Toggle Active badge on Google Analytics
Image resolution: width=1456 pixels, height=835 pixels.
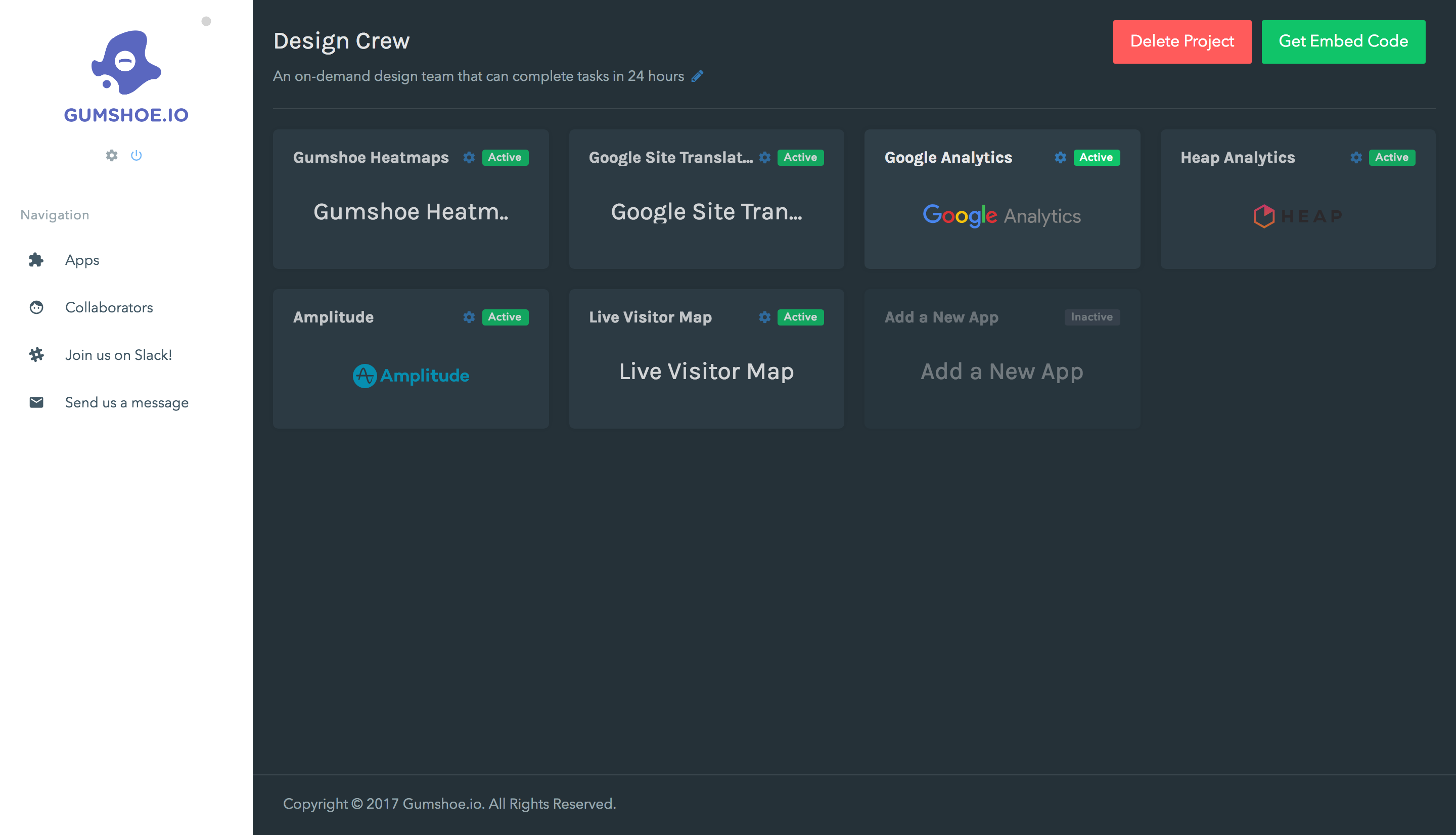pos(1096,158)
